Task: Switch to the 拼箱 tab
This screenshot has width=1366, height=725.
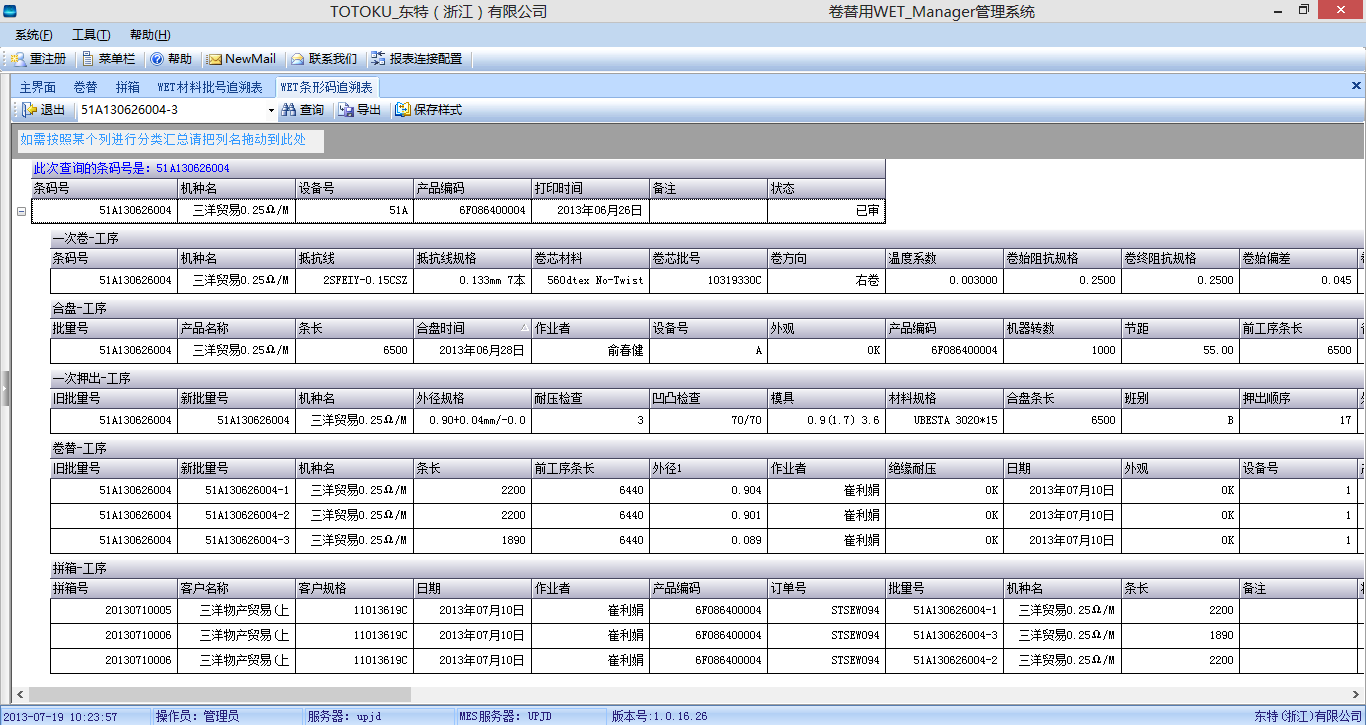Action: 128,88
